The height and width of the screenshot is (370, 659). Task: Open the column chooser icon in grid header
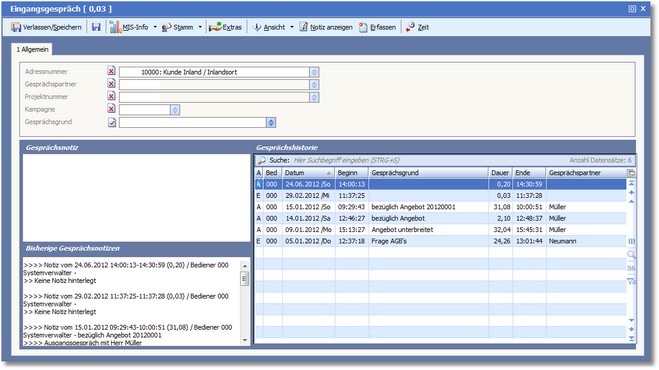(631, 173)
